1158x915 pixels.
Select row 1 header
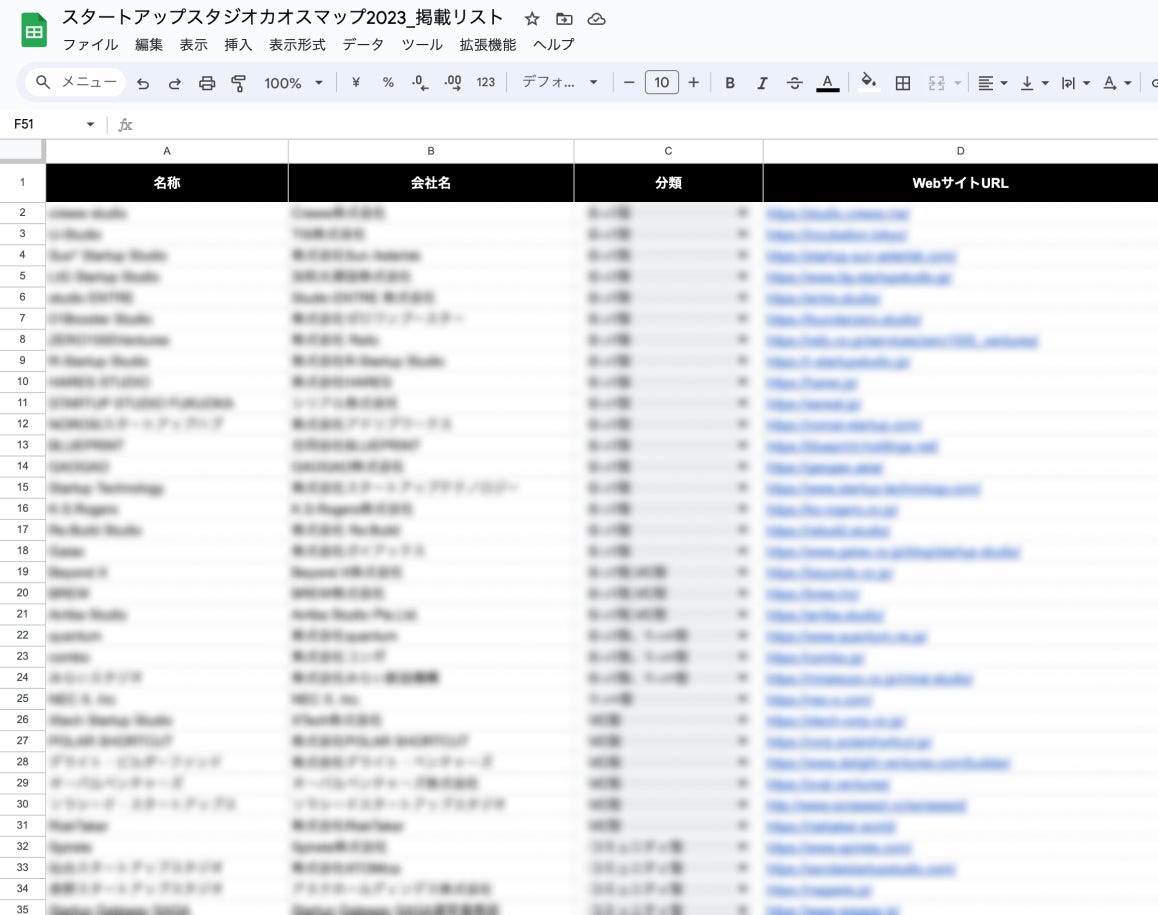click(22, 182)
